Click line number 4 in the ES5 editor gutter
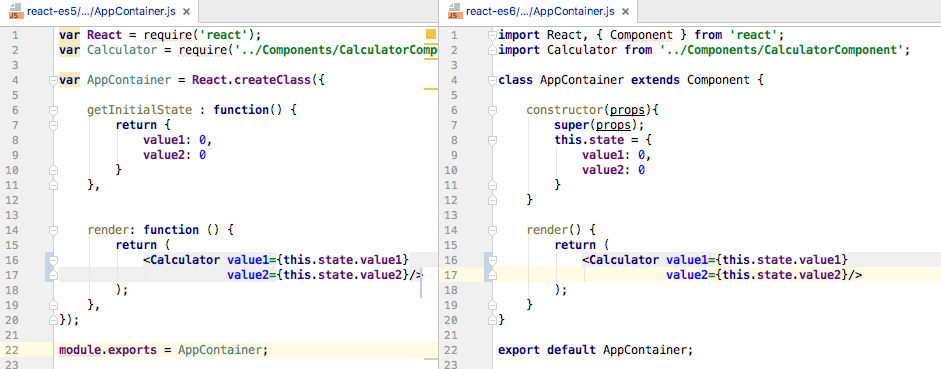The height and width of the screenshot is (369, 941). tap(15, 80)
